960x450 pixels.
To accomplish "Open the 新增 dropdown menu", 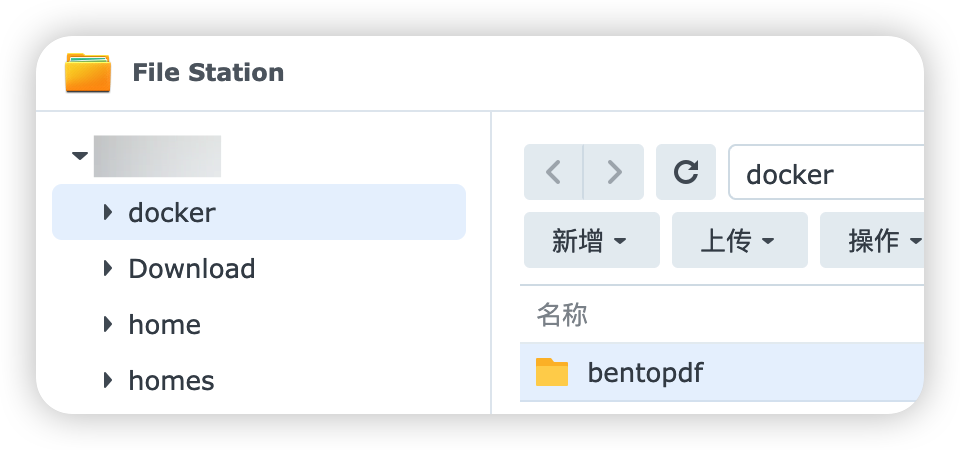I will [x=591, y=240].
